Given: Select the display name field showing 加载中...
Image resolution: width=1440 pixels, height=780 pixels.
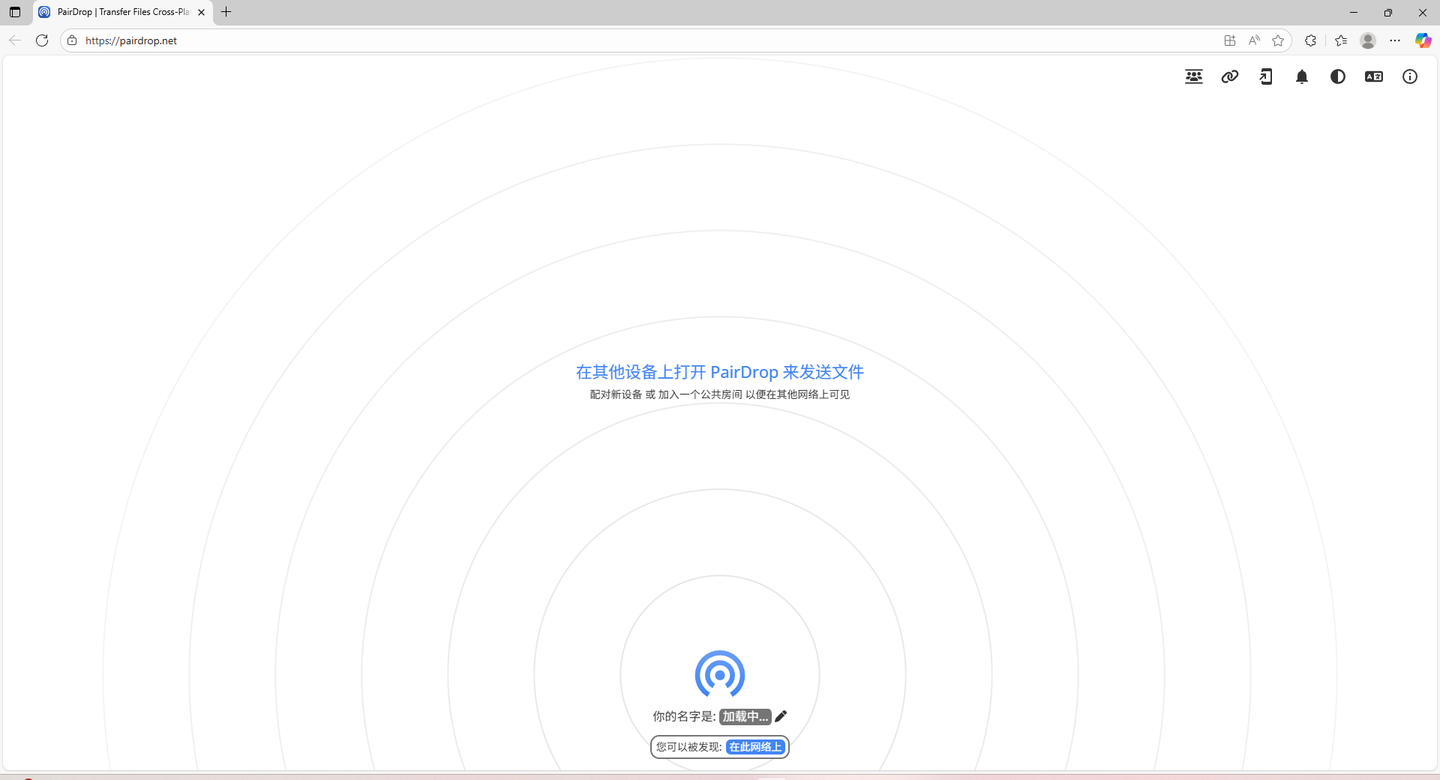Looking at the screenshot, I should pyautogui.click(x=746, y=717).
